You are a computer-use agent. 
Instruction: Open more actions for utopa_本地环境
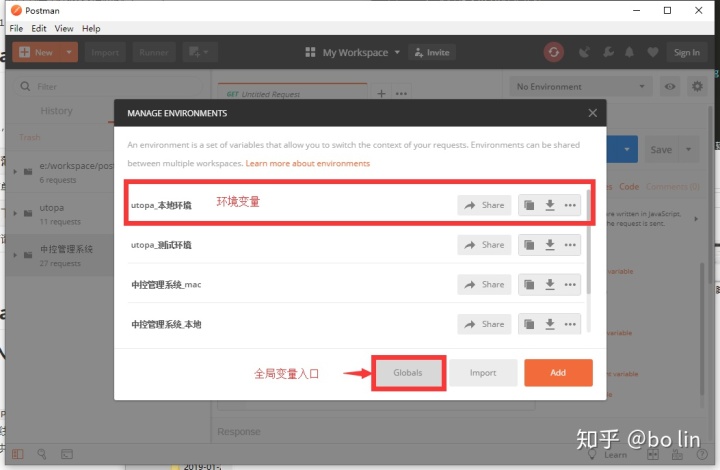[570, 205]
